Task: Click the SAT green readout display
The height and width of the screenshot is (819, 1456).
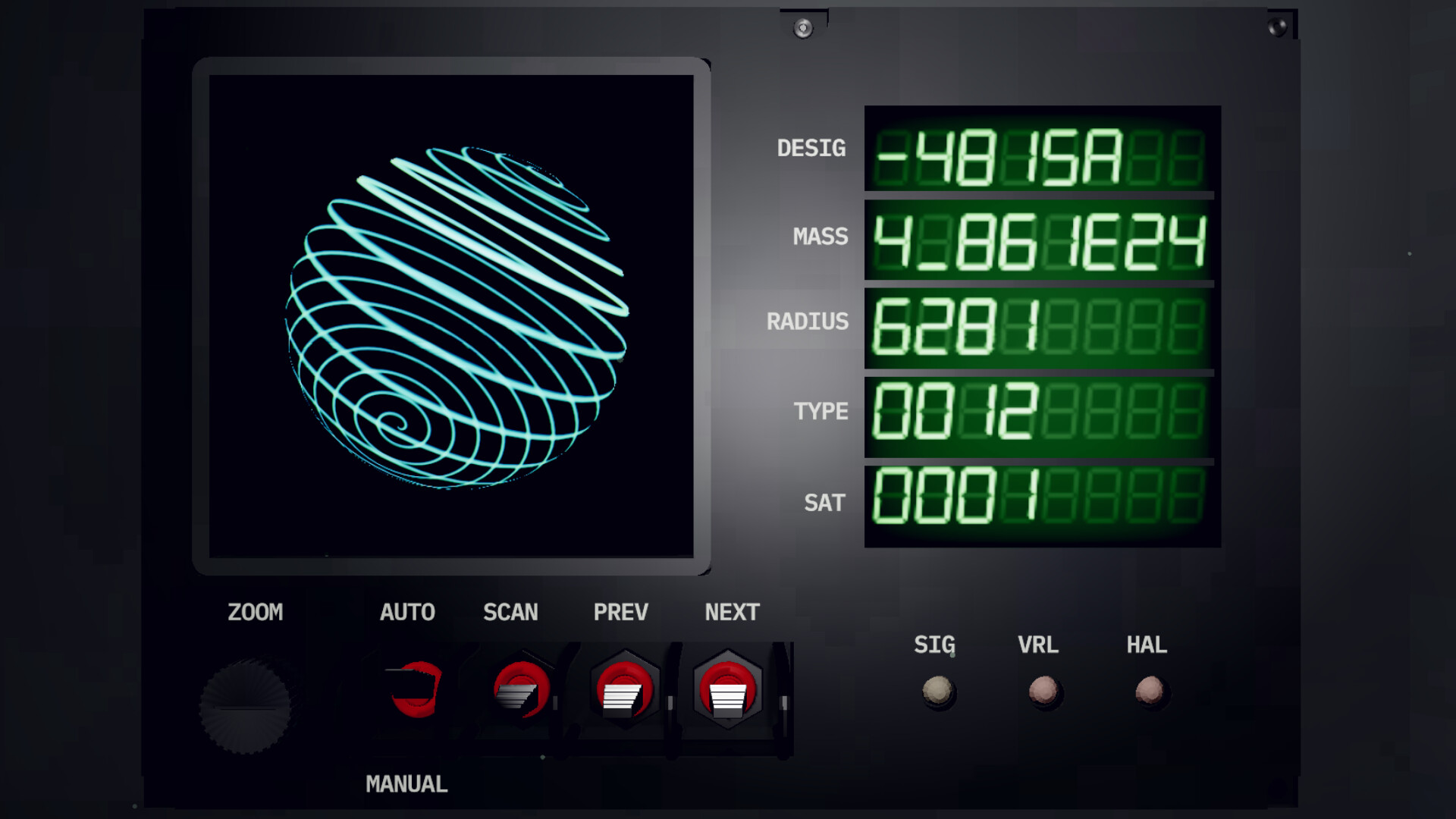Action: (1040, 497)
